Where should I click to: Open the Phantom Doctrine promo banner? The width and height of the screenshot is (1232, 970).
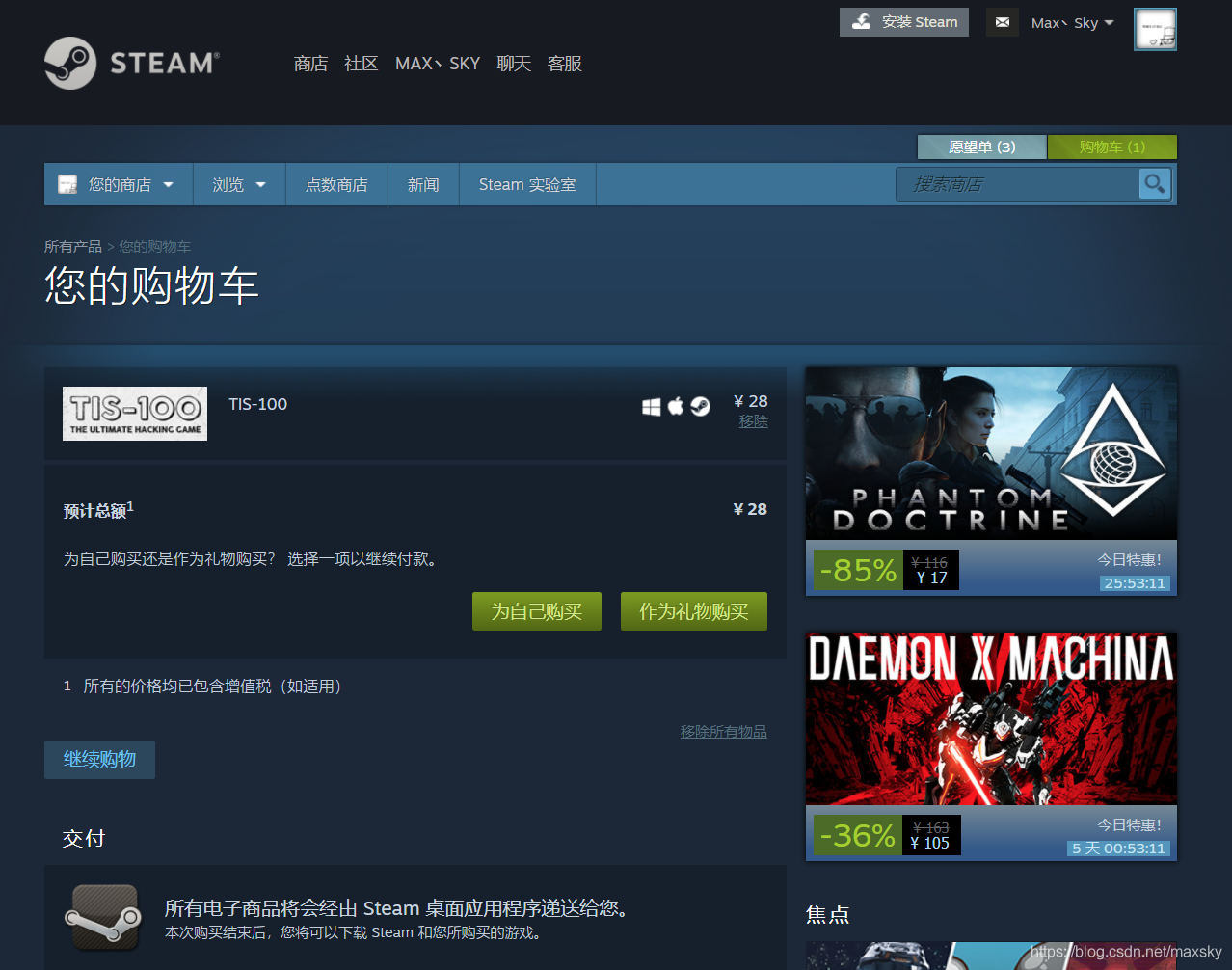[991, 453]
